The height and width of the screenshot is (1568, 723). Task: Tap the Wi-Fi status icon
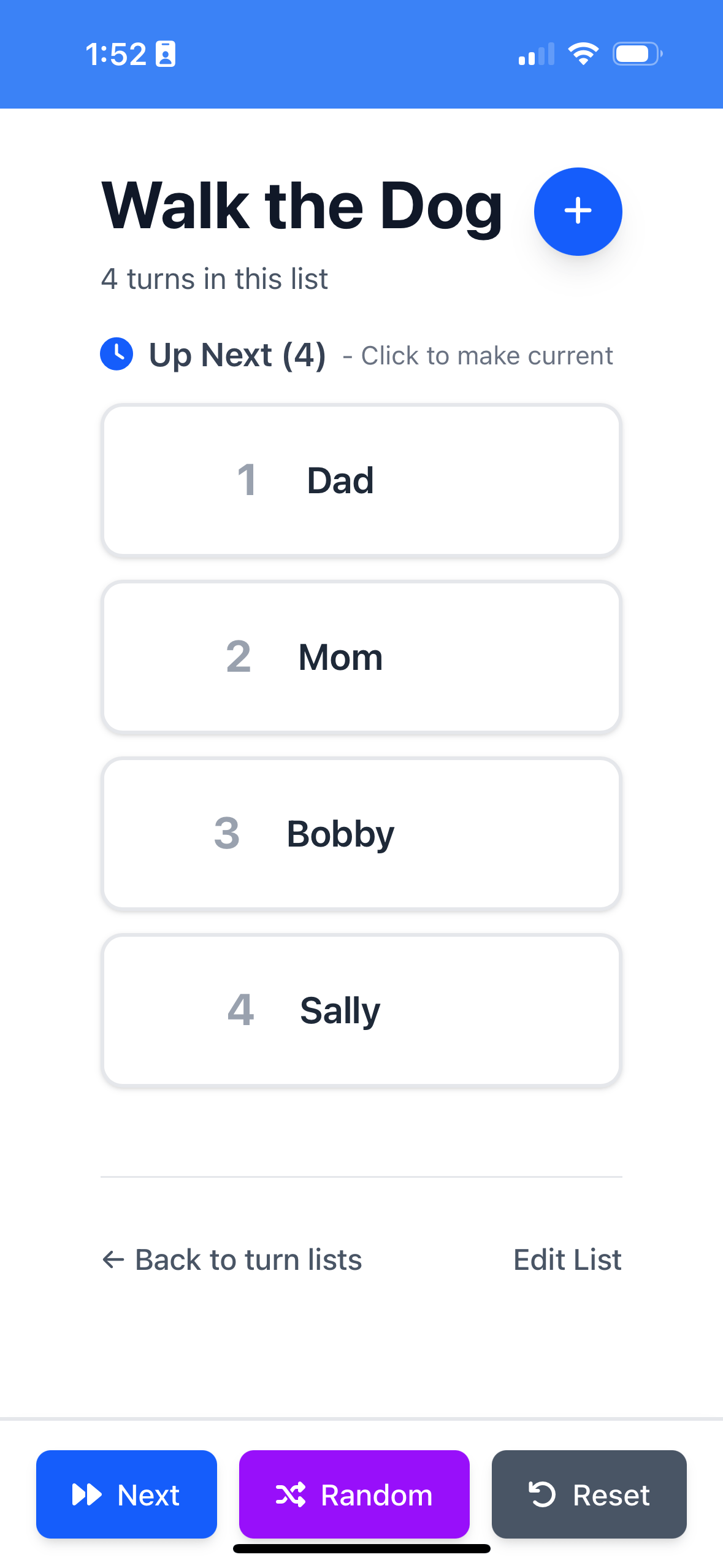583,54
